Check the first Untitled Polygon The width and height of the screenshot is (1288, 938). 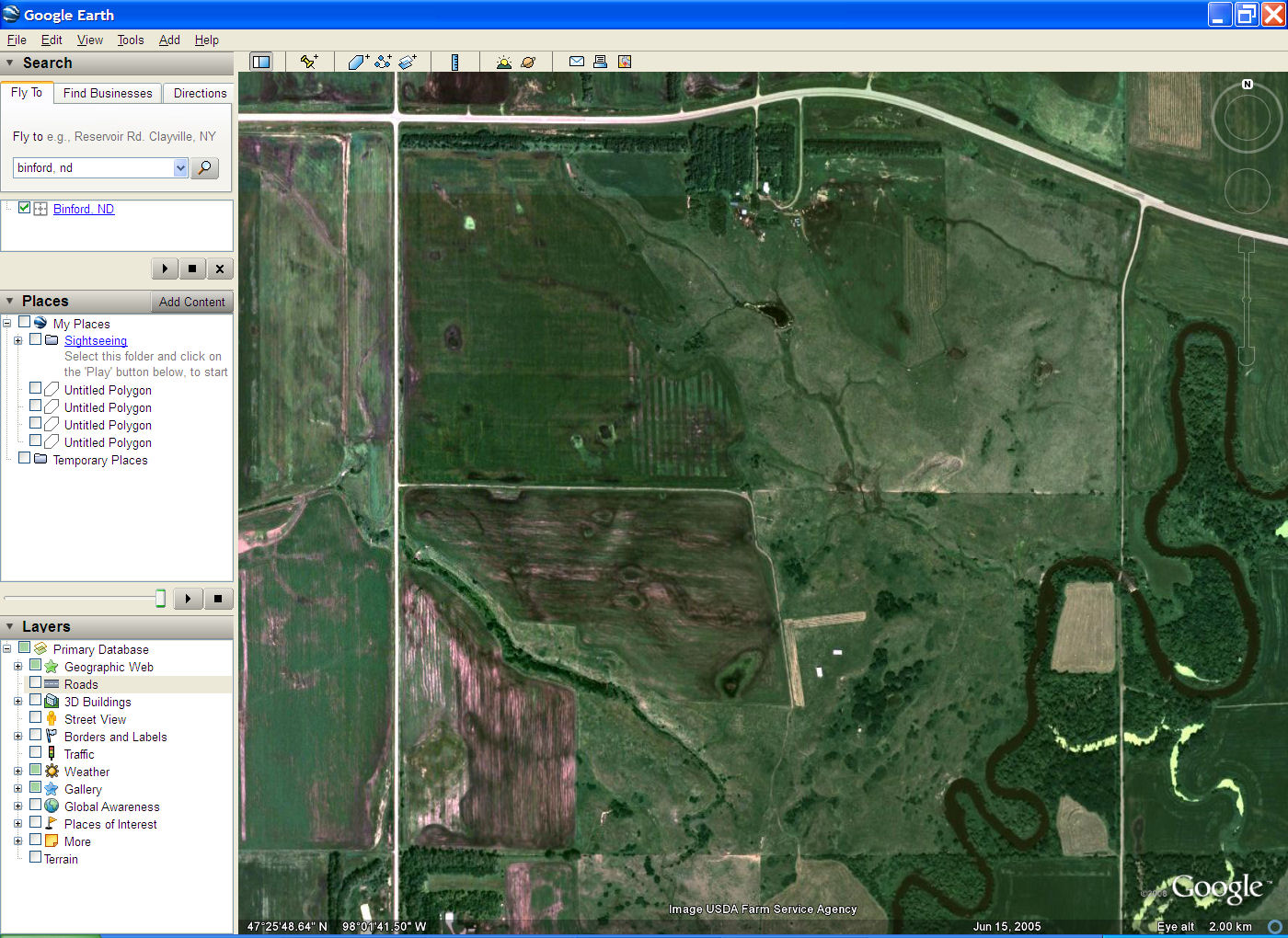coord(35,388)
